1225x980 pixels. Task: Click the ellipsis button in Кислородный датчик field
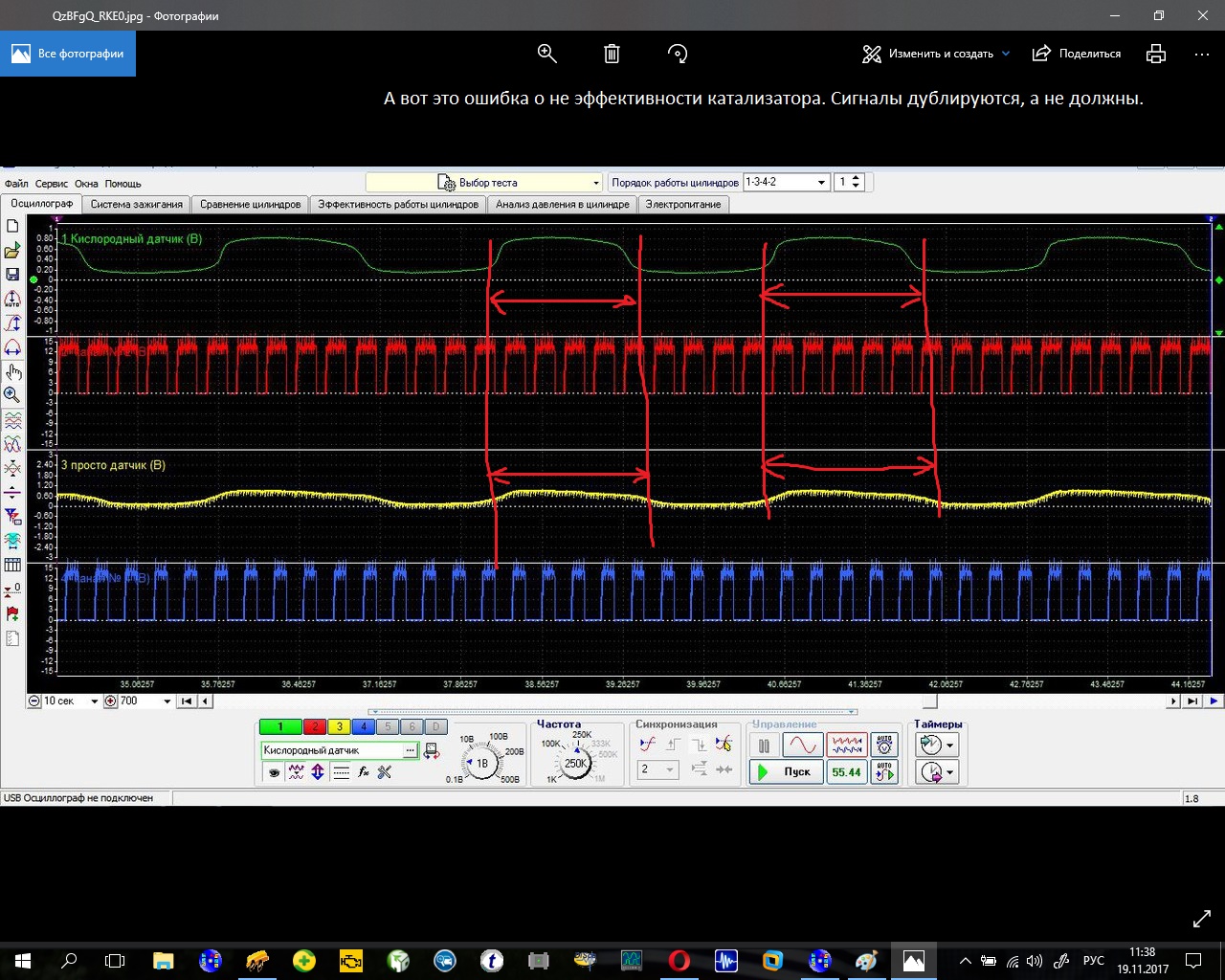click(411, 751)
